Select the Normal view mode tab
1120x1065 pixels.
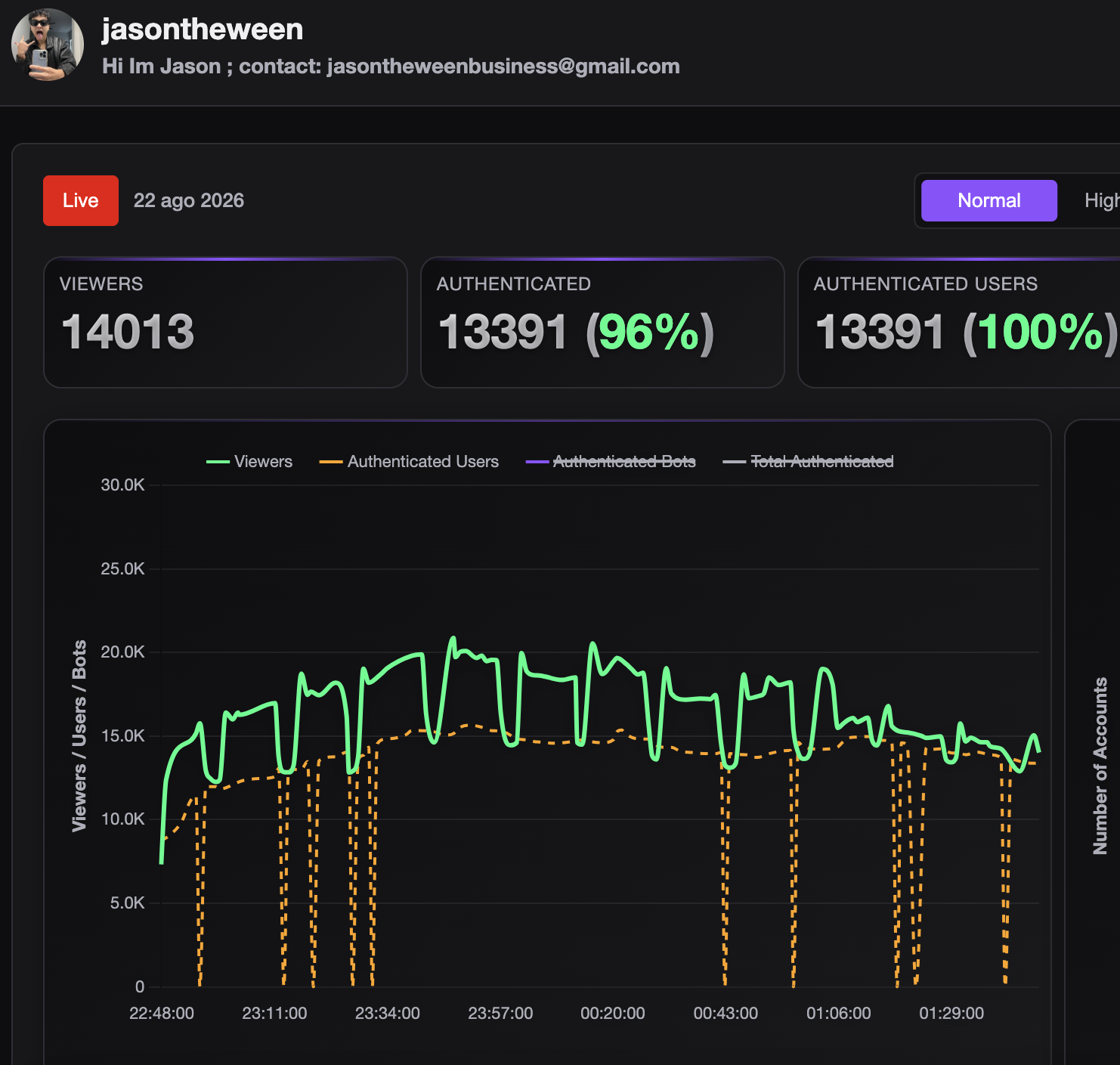[x=989, y=200]
